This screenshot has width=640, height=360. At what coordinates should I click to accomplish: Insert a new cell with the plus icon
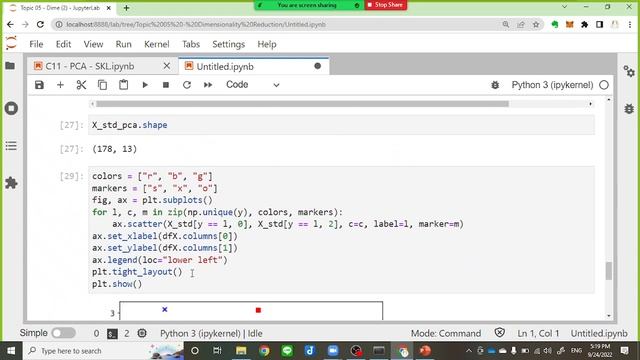click(x=60, y=85)
